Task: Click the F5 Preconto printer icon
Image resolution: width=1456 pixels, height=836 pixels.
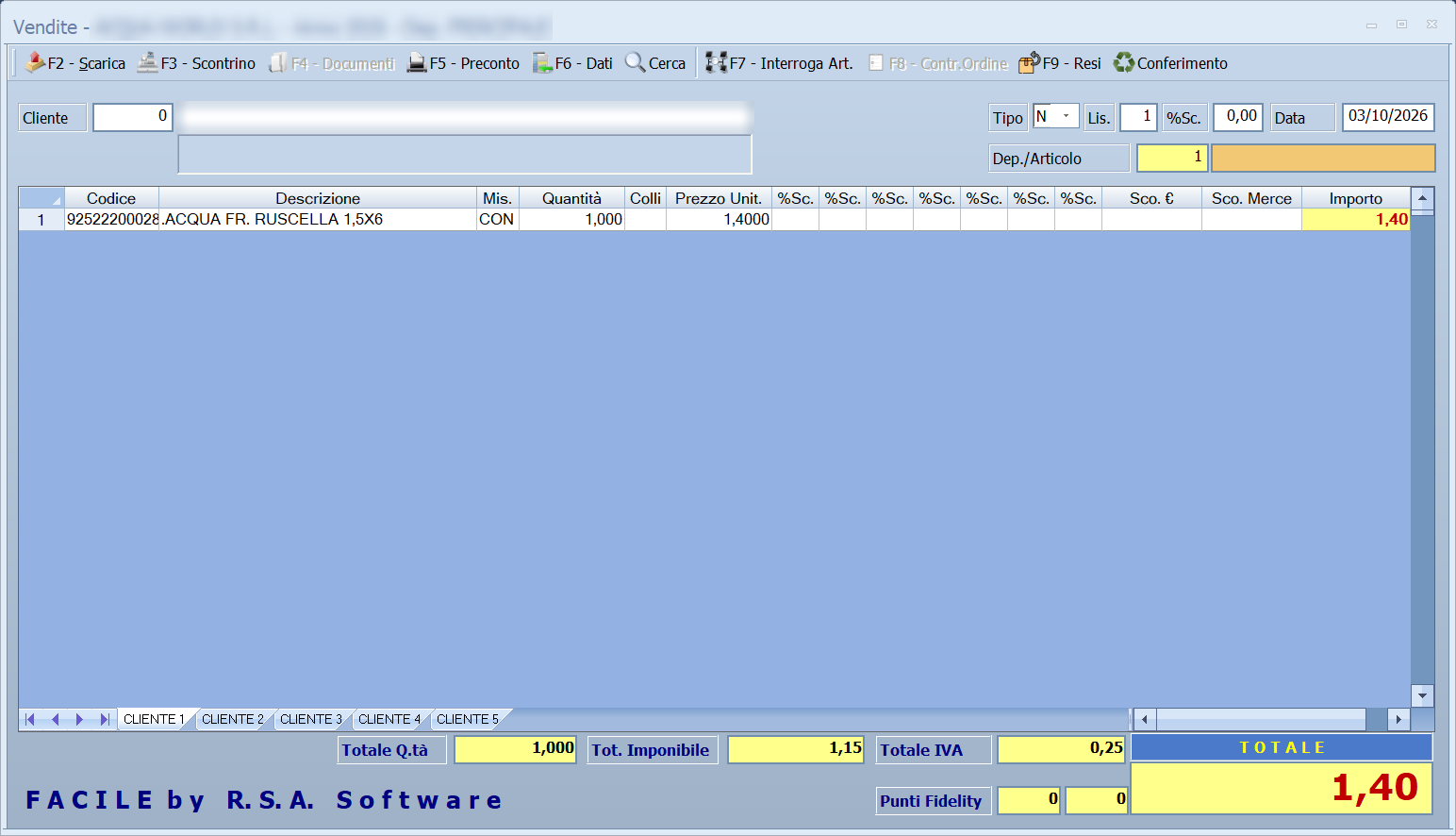Action: [x=417, y=63]
